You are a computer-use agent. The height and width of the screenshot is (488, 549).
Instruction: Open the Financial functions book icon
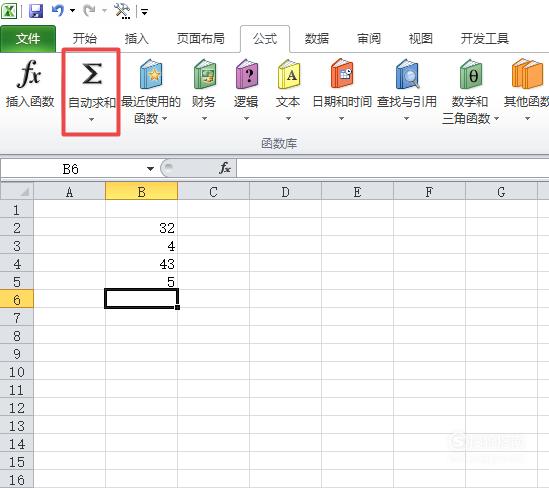click(x=204, y=74)
